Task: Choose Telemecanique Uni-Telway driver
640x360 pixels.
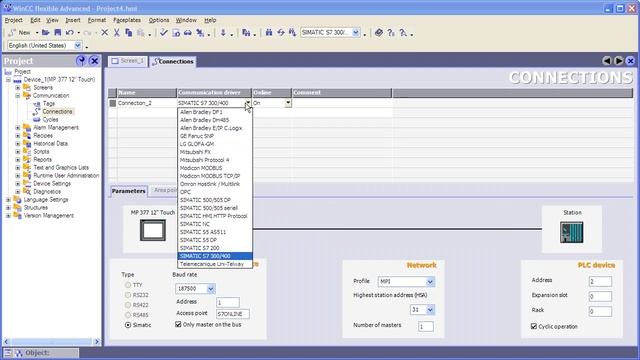Action: [x=215, y=264]
